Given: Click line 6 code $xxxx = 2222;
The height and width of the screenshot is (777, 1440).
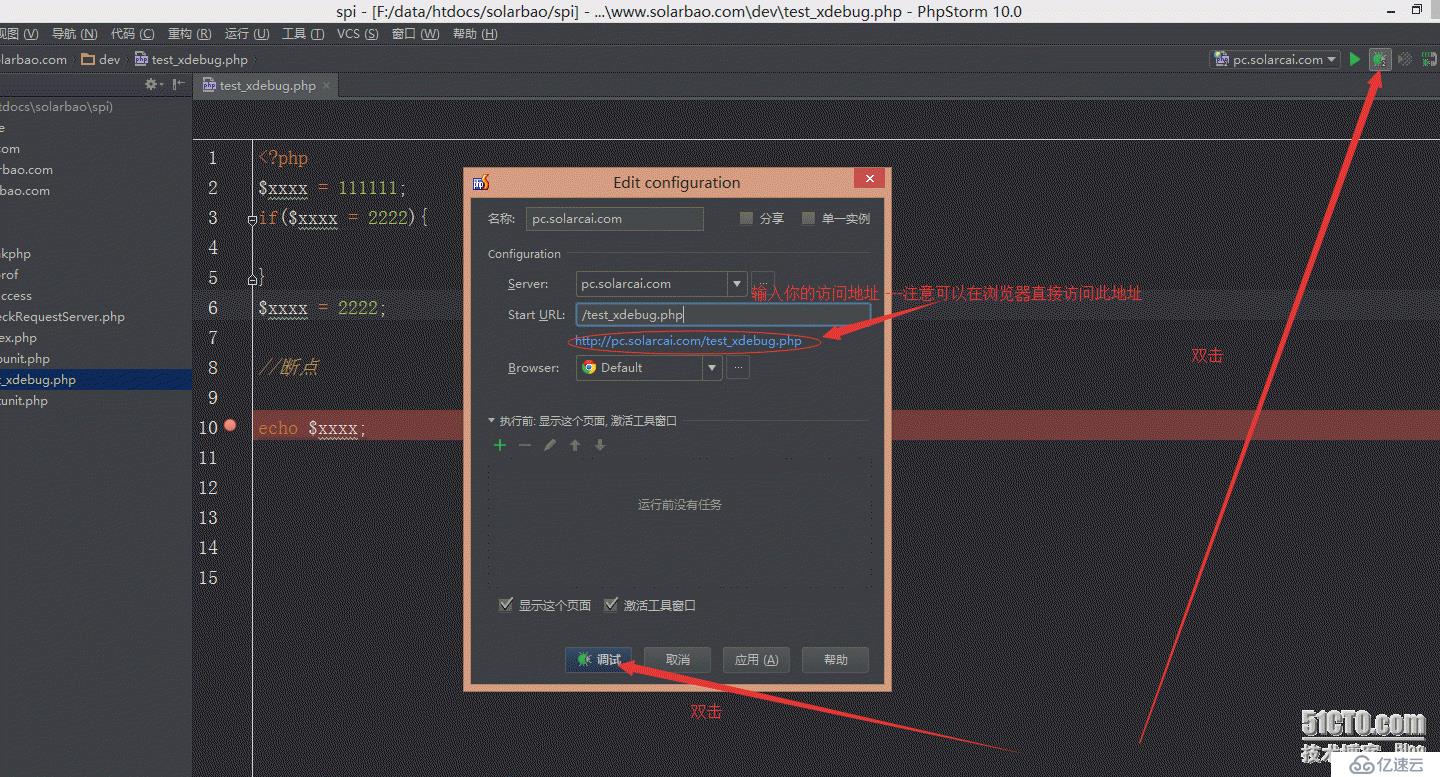Looking at the screenshot, I should tap(321, 308).
